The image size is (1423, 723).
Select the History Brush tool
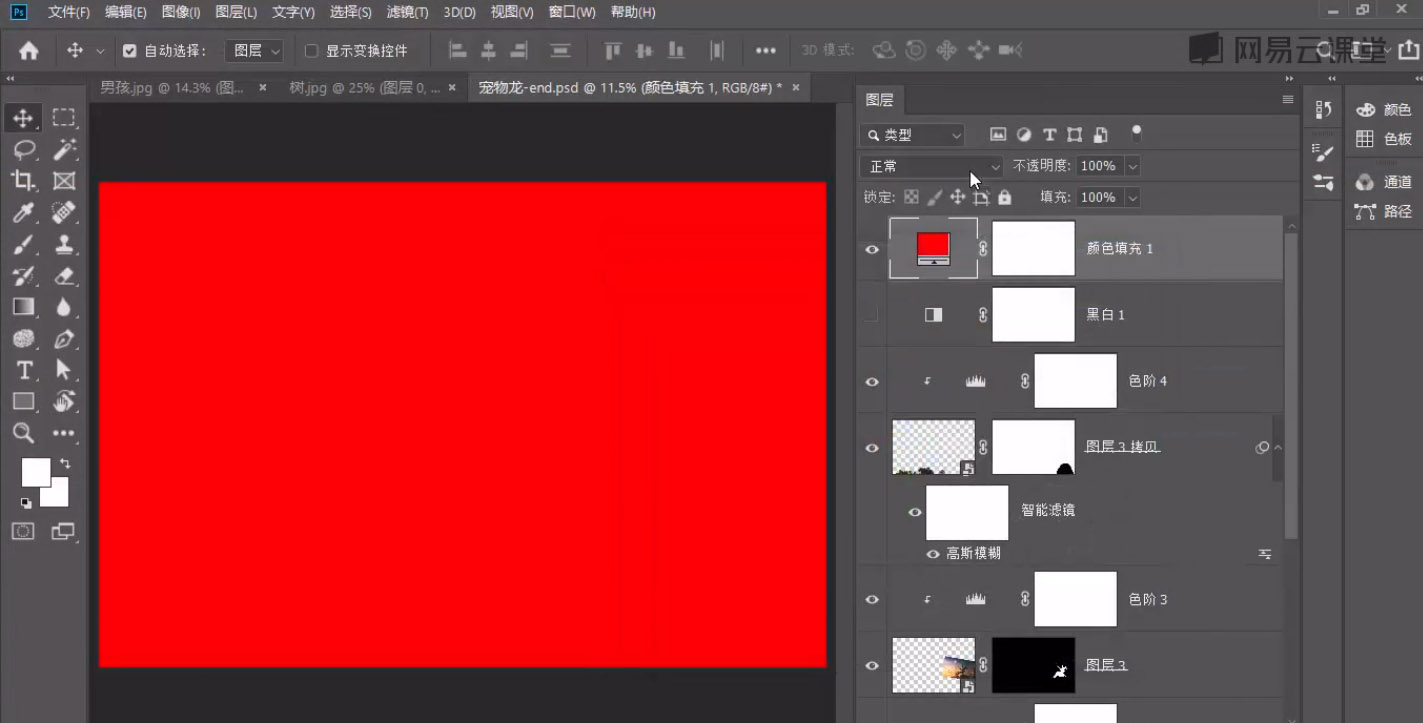tap(23, 276)
